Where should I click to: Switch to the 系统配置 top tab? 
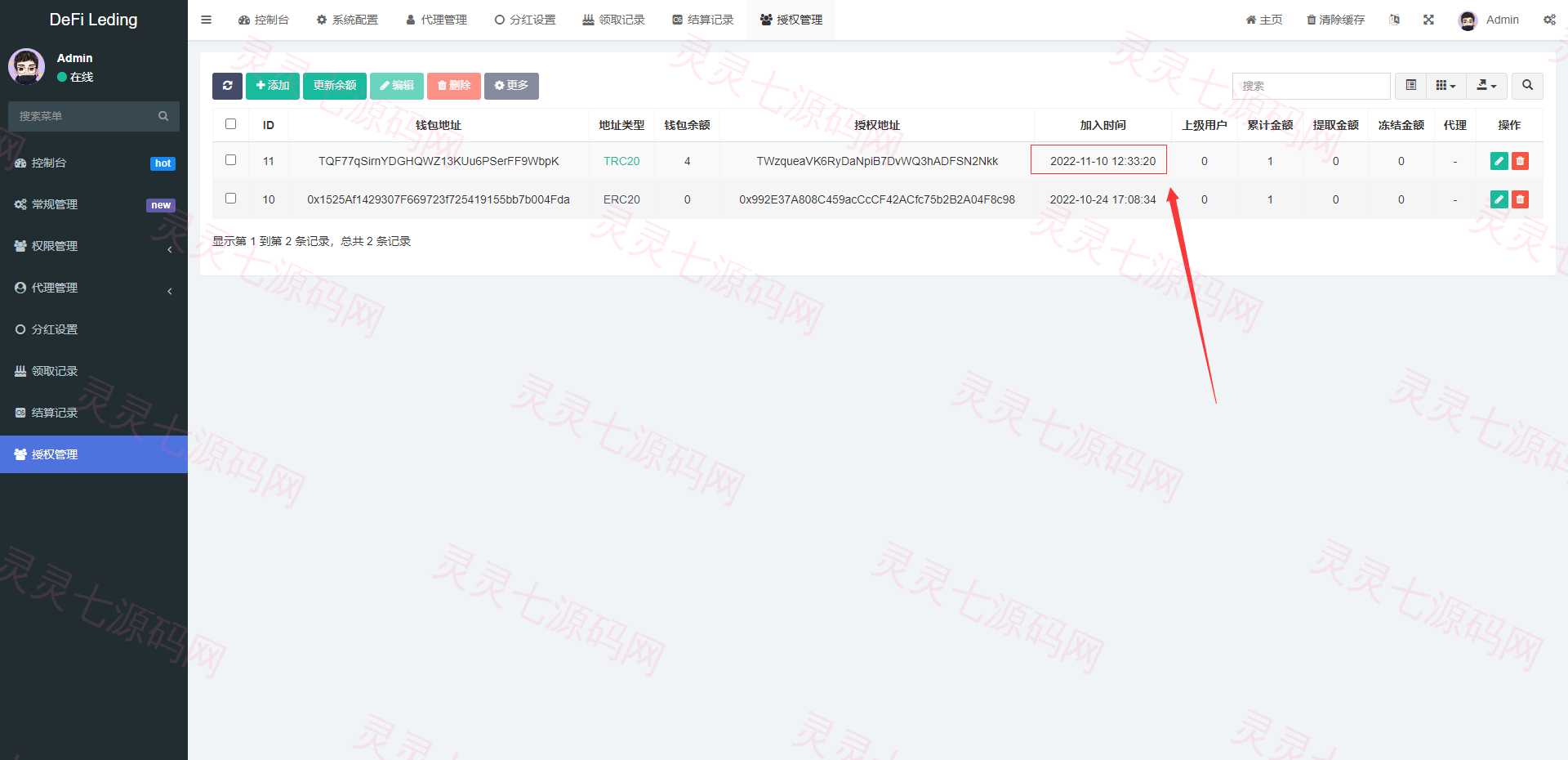[347, 20]
